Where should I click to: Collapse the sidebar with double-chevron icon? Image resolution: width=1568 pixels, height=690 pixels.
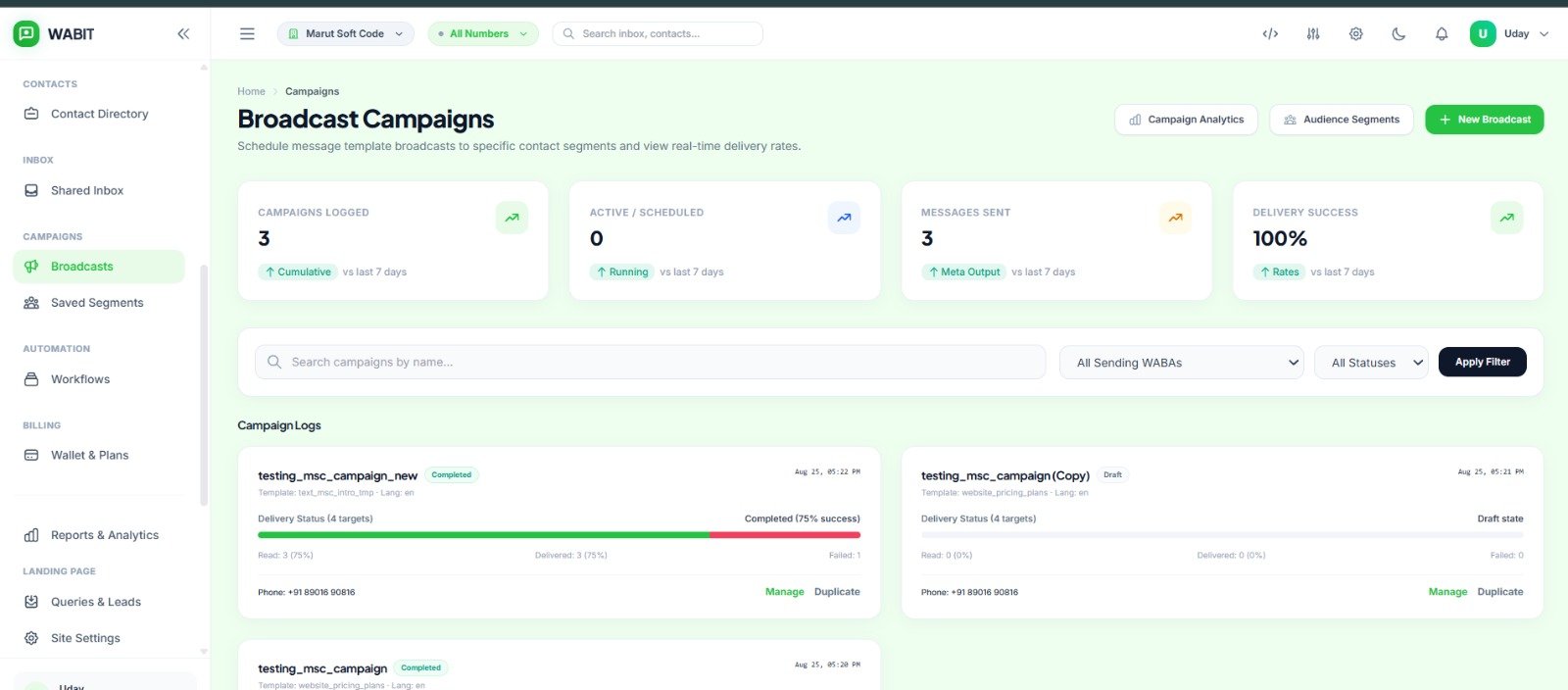(x=183, y=34)
